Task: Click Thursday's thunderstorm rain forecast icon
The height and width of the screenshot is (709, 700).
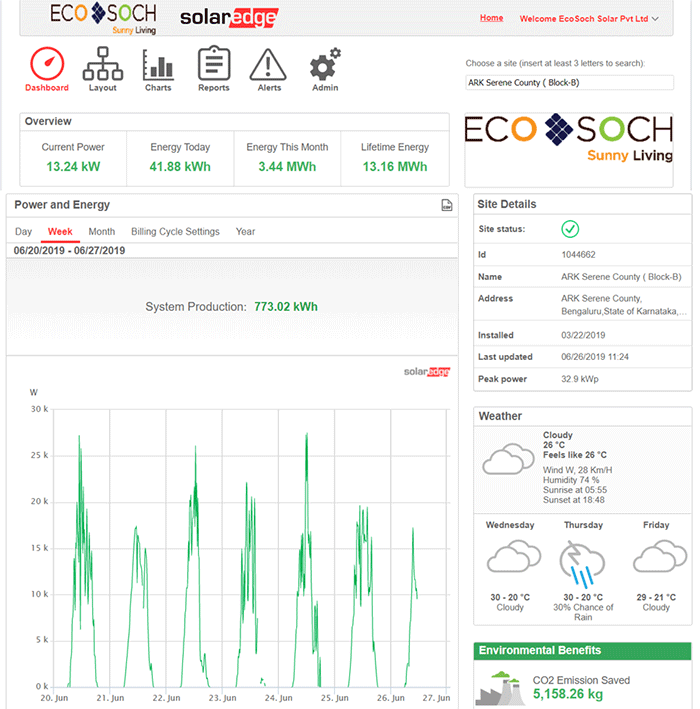Action: pyautogui.click(x=582, y=563)
